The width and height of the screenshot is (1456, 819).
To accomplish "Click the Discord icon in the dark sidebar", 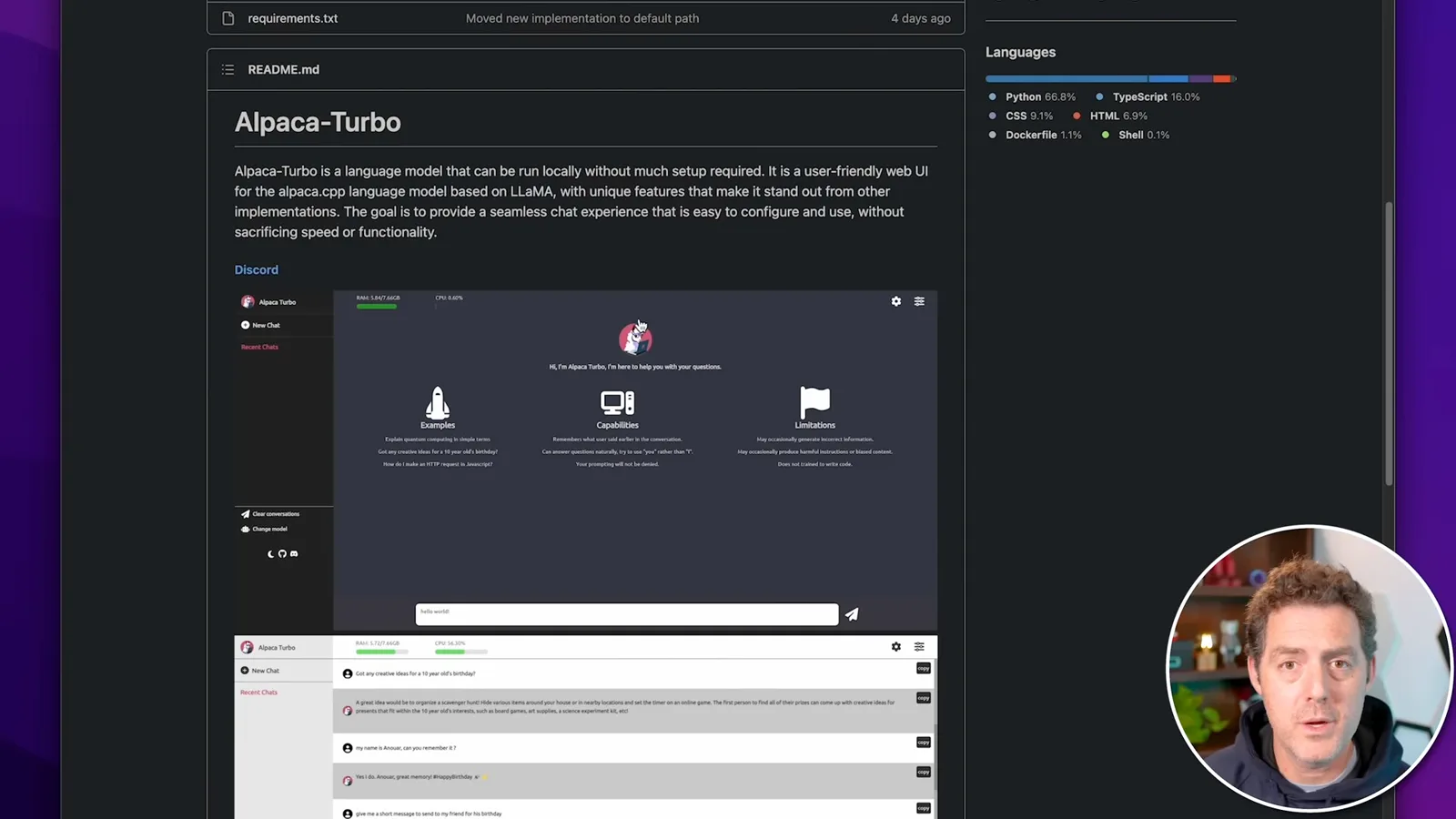I will point(294,553).
